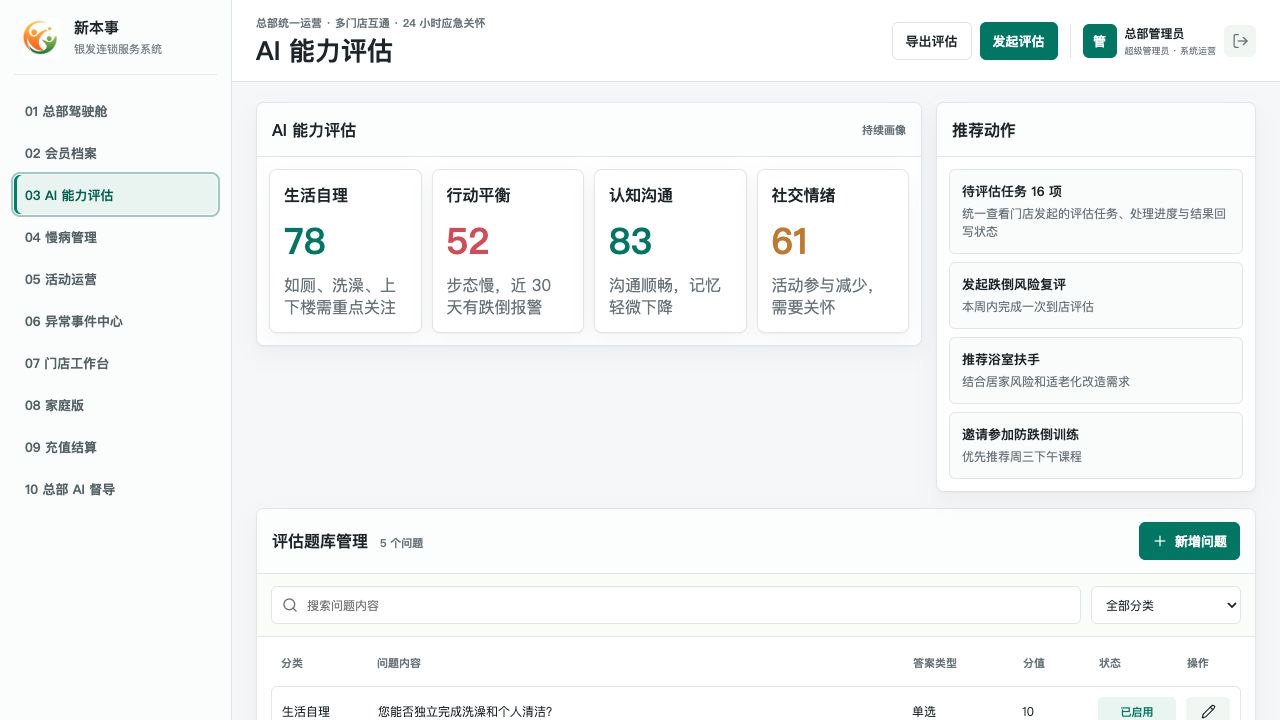This screenshot has height=720, width=1280.
Task: Click the 问题内容 column header
Action: [x=399, y=663]
